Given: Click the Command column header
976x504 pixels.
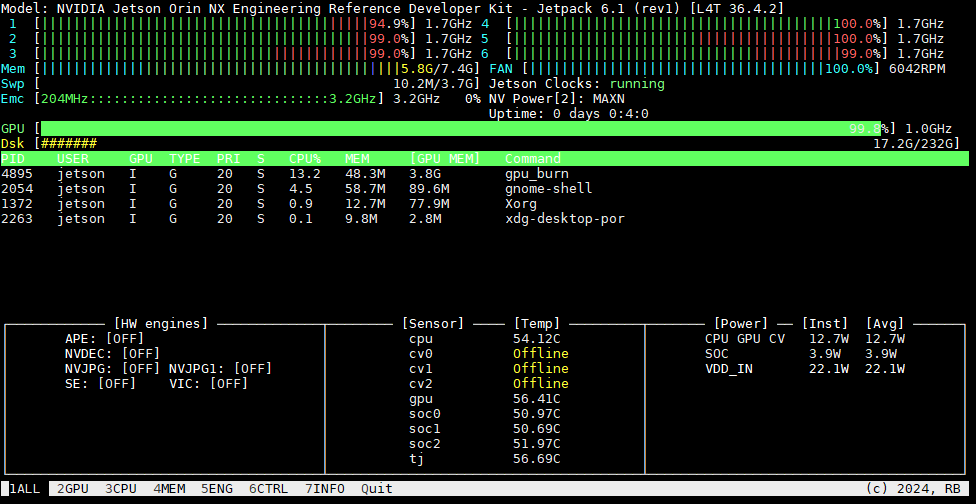Looking at the screenshot, I should tap(533, 159).
